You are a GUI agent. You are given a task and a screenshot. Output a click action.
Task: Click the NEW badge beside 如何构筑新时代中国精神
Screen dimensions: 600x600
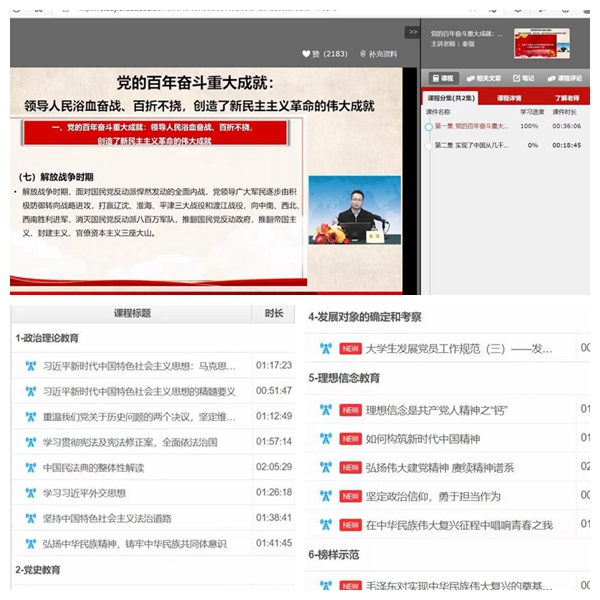(x=350, y=438)
